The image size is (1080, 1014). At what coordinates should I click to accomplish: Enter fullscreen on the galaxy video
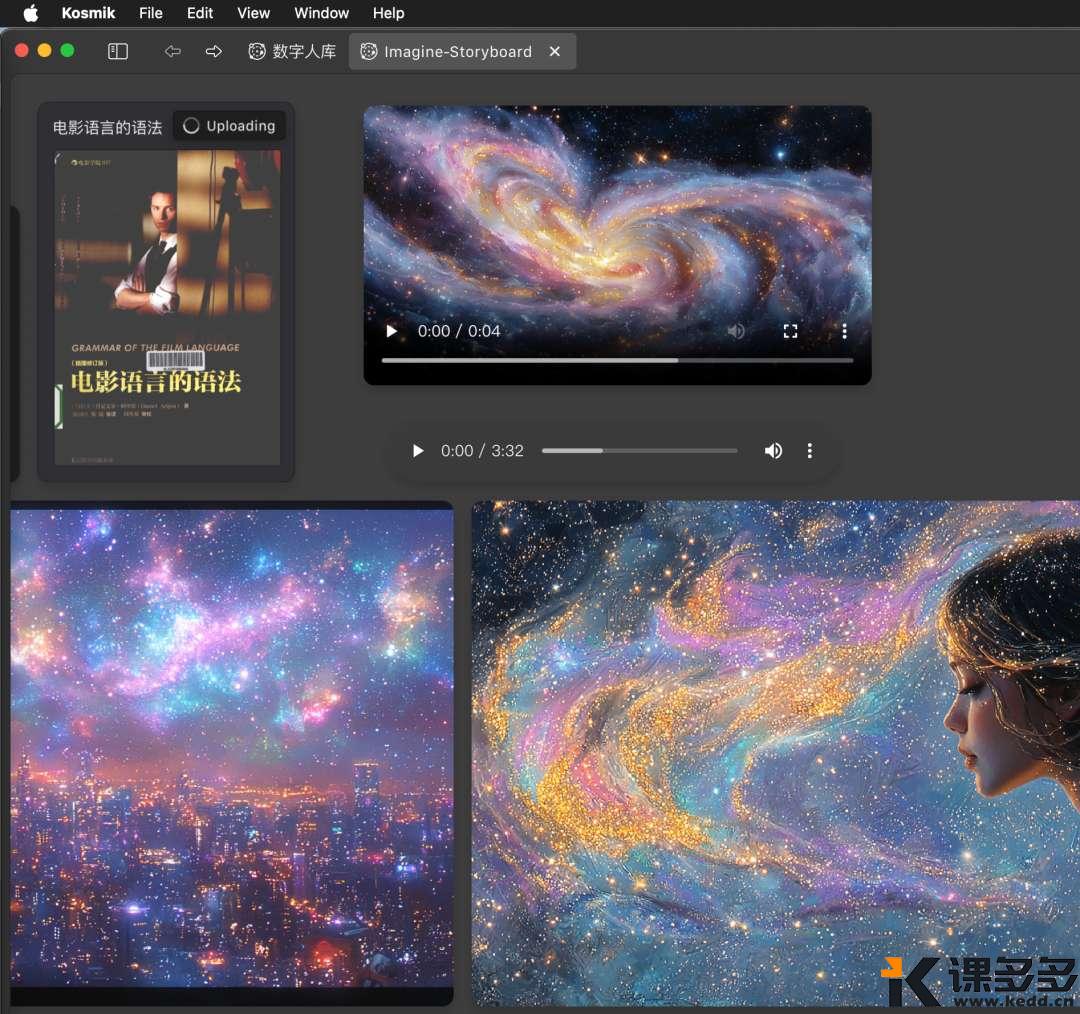pos(790,331)
